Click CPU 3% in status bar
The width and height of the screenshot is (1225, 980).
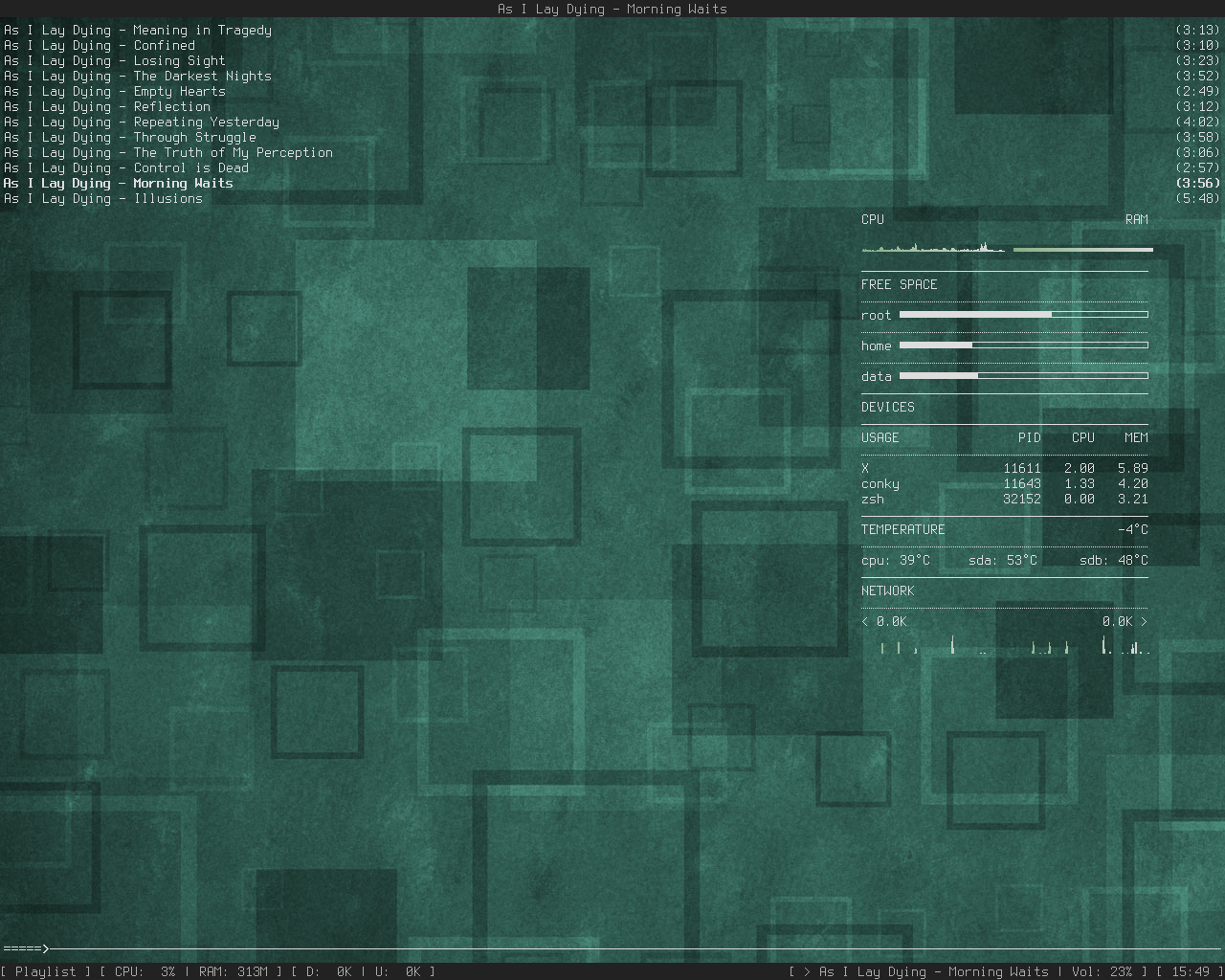click(x=145, y=972)
